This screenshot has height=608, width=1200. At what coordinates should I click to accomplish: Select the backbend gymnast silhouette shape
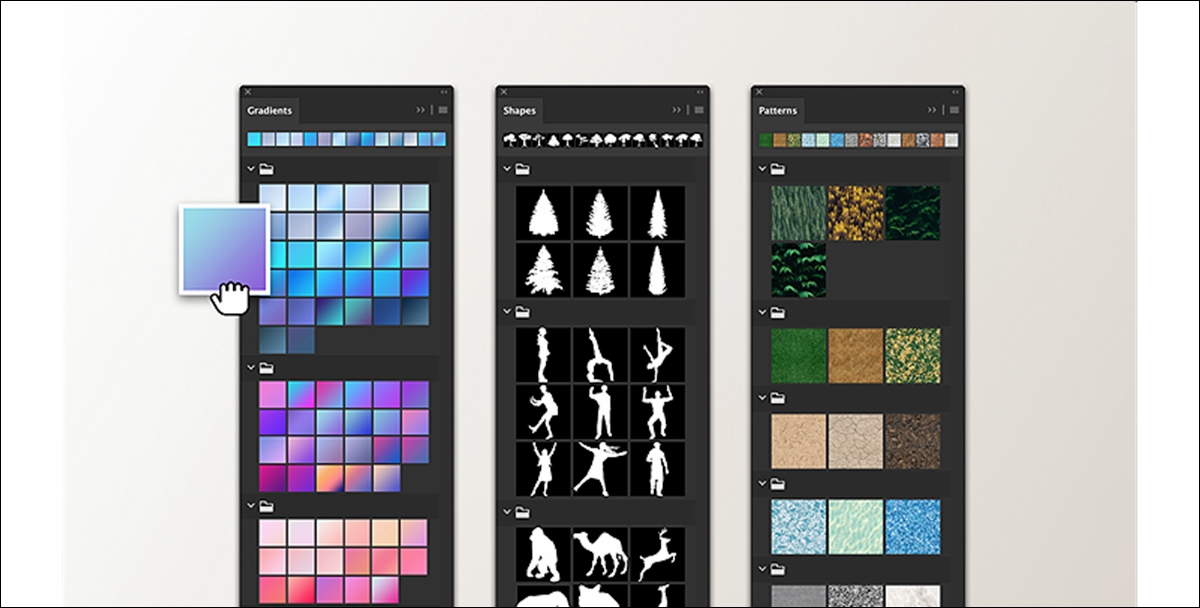point(600,355)
